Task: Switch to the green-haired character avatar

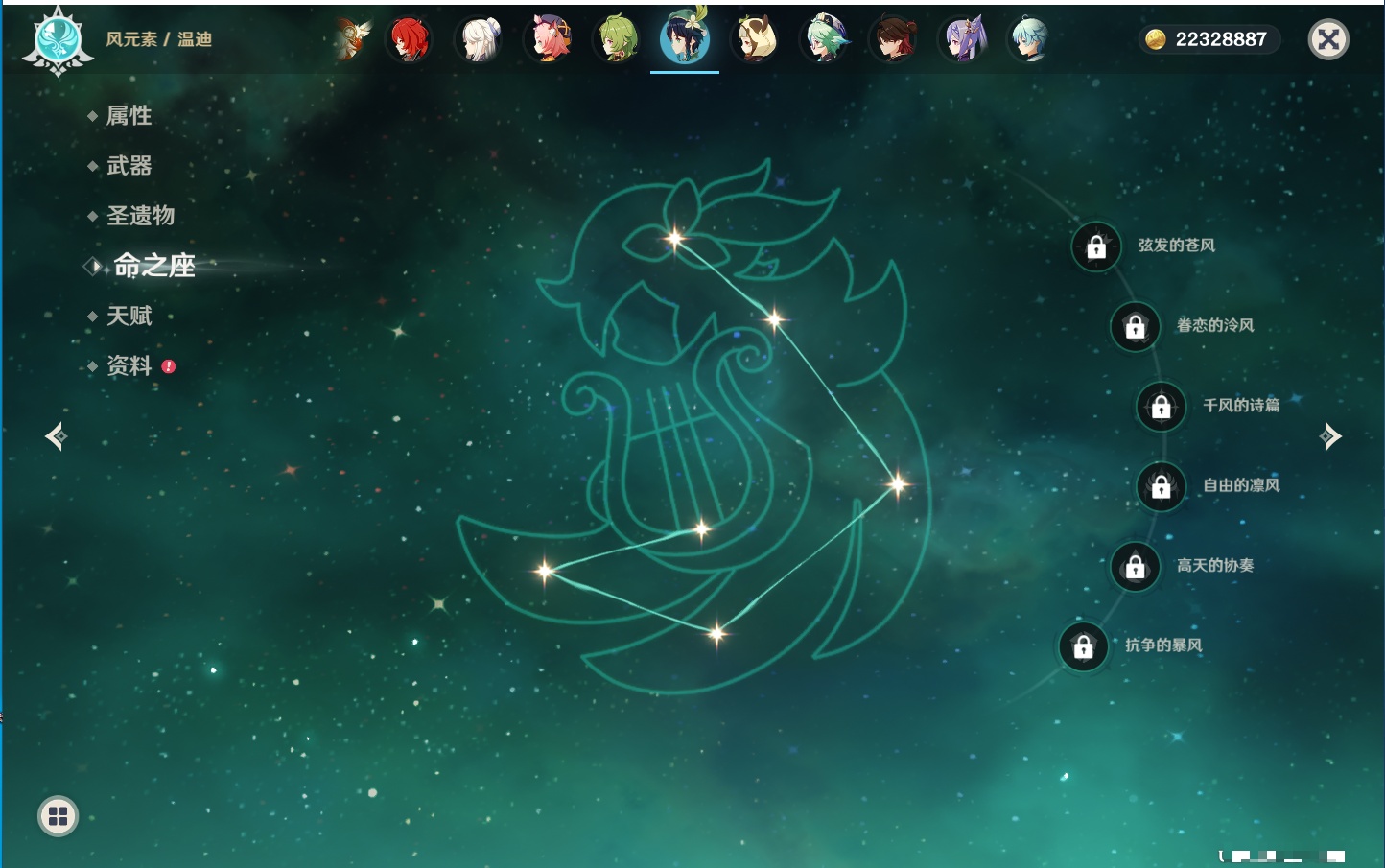Action: 617,40
